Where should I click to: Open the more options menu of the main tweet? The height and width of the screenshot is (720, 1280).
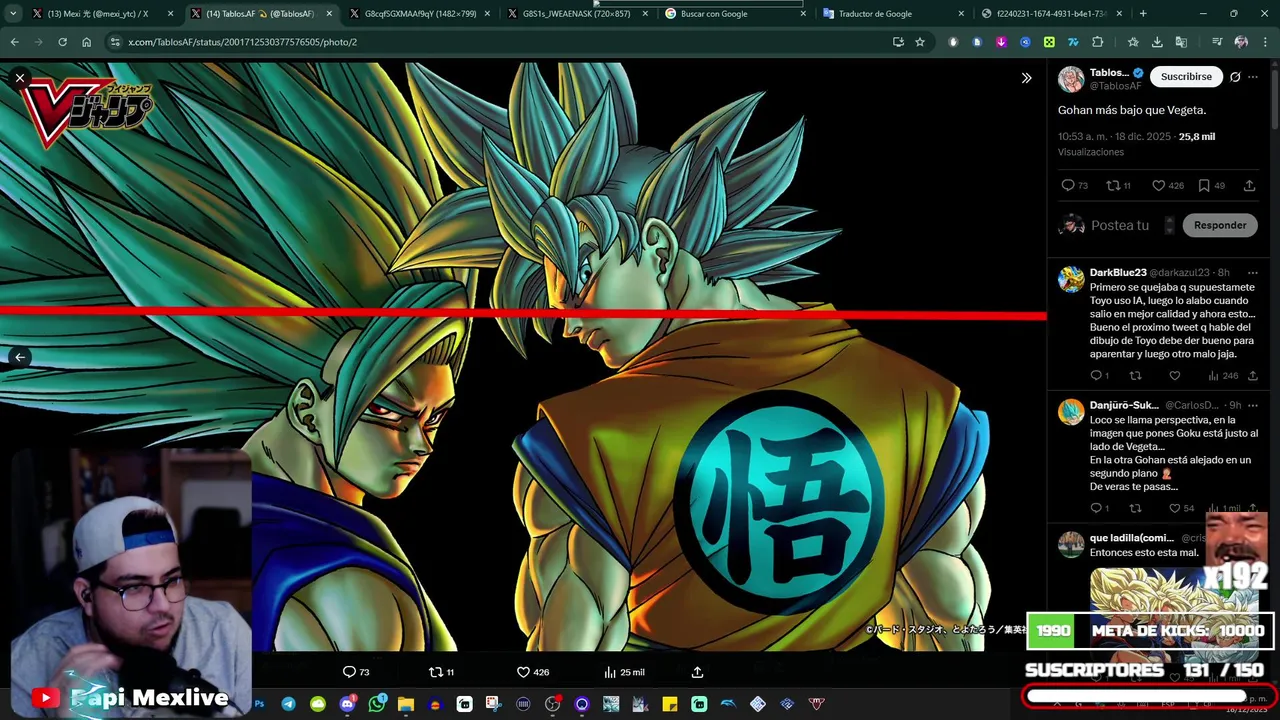[x=1253, y=77]
